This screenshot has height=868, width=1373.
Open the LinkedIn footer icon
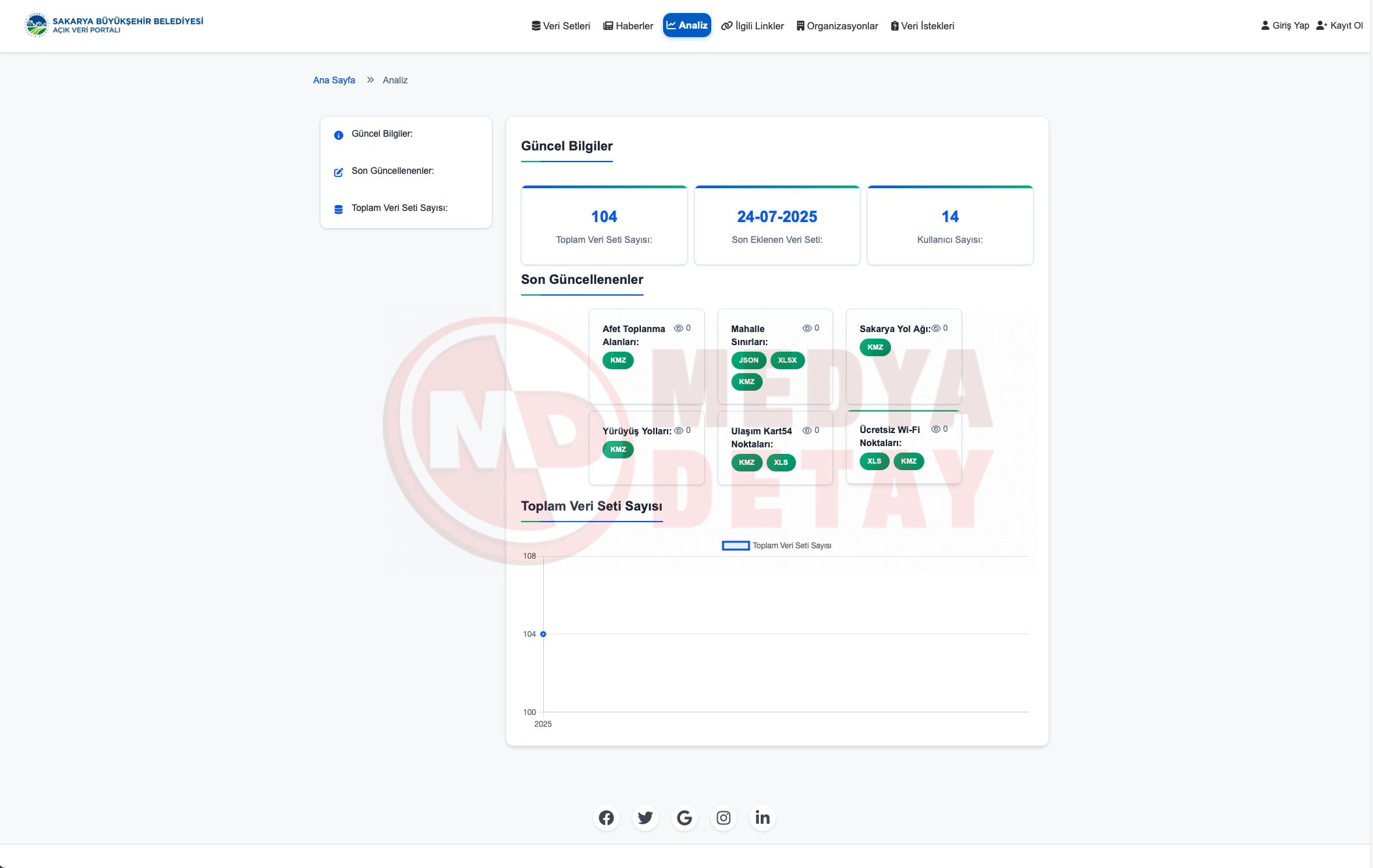pyautogui.click(x=763, y=818)
